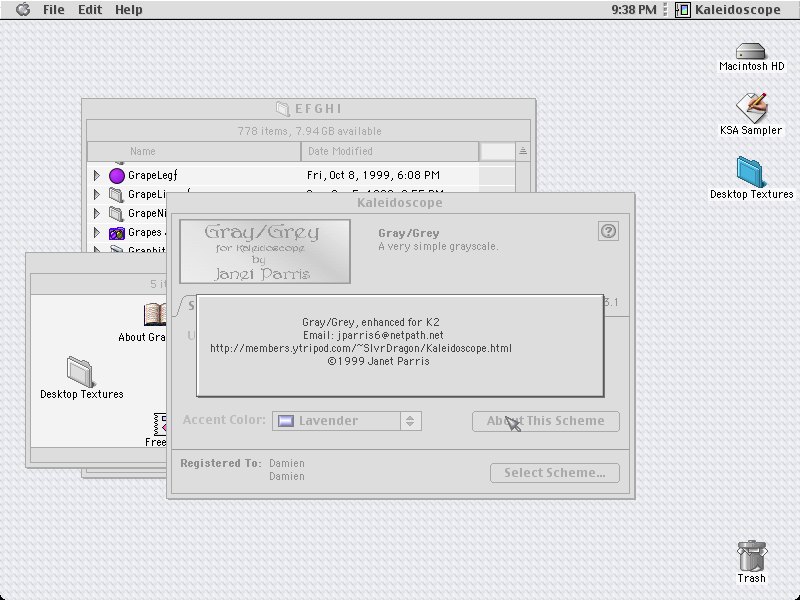Viewport: 800px width, 600px height.
Task: Open the Kaleidoscope application menu
Action: coord(728,10)
